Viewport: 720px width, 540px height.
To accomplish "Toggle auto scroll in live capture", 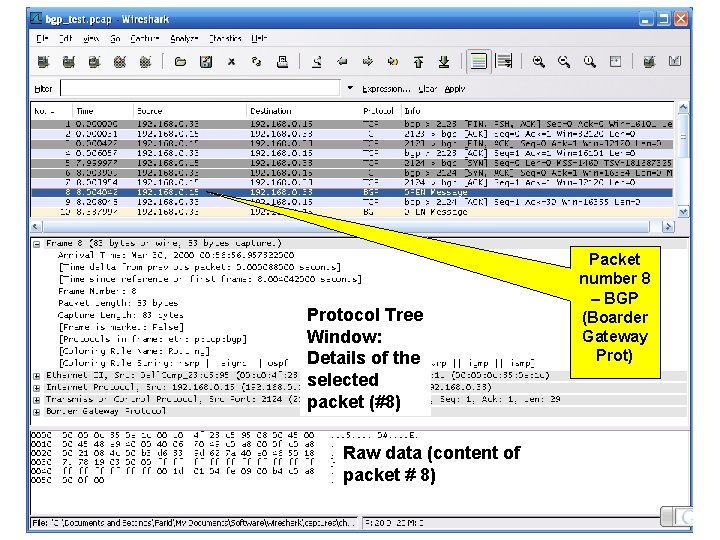I will click(504, 62).
